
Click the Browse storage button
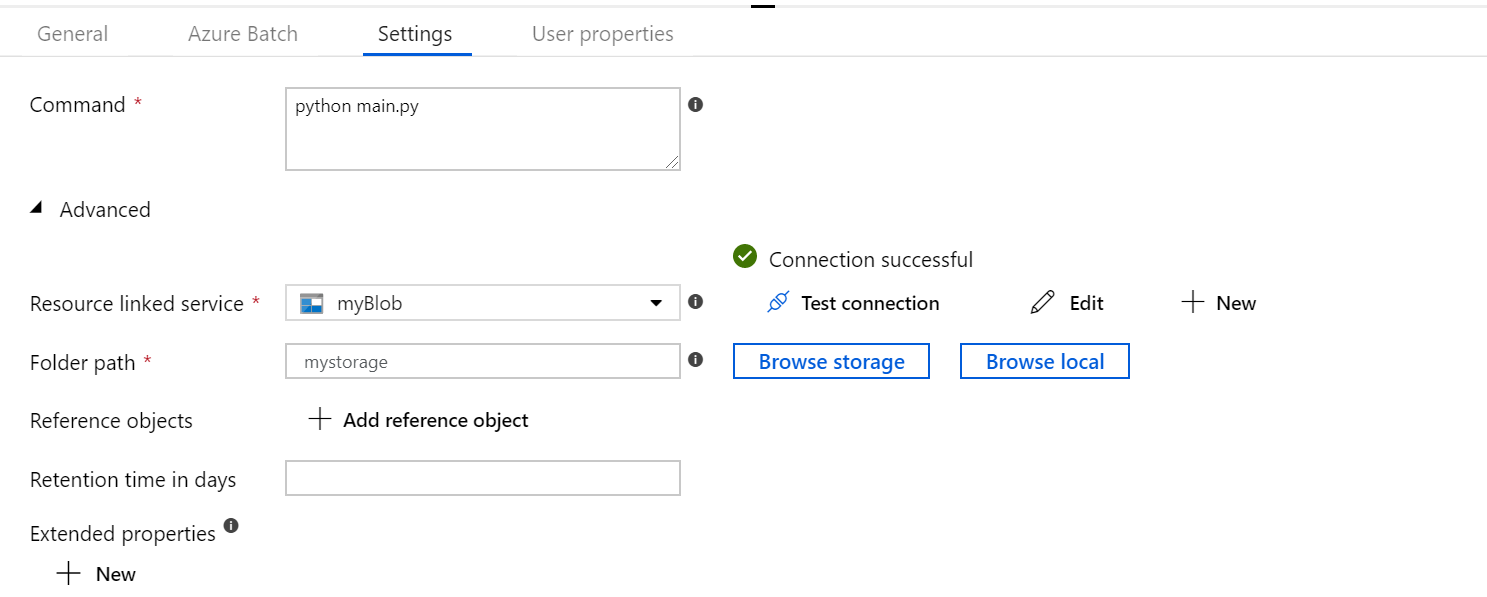(x=831, y=361)
